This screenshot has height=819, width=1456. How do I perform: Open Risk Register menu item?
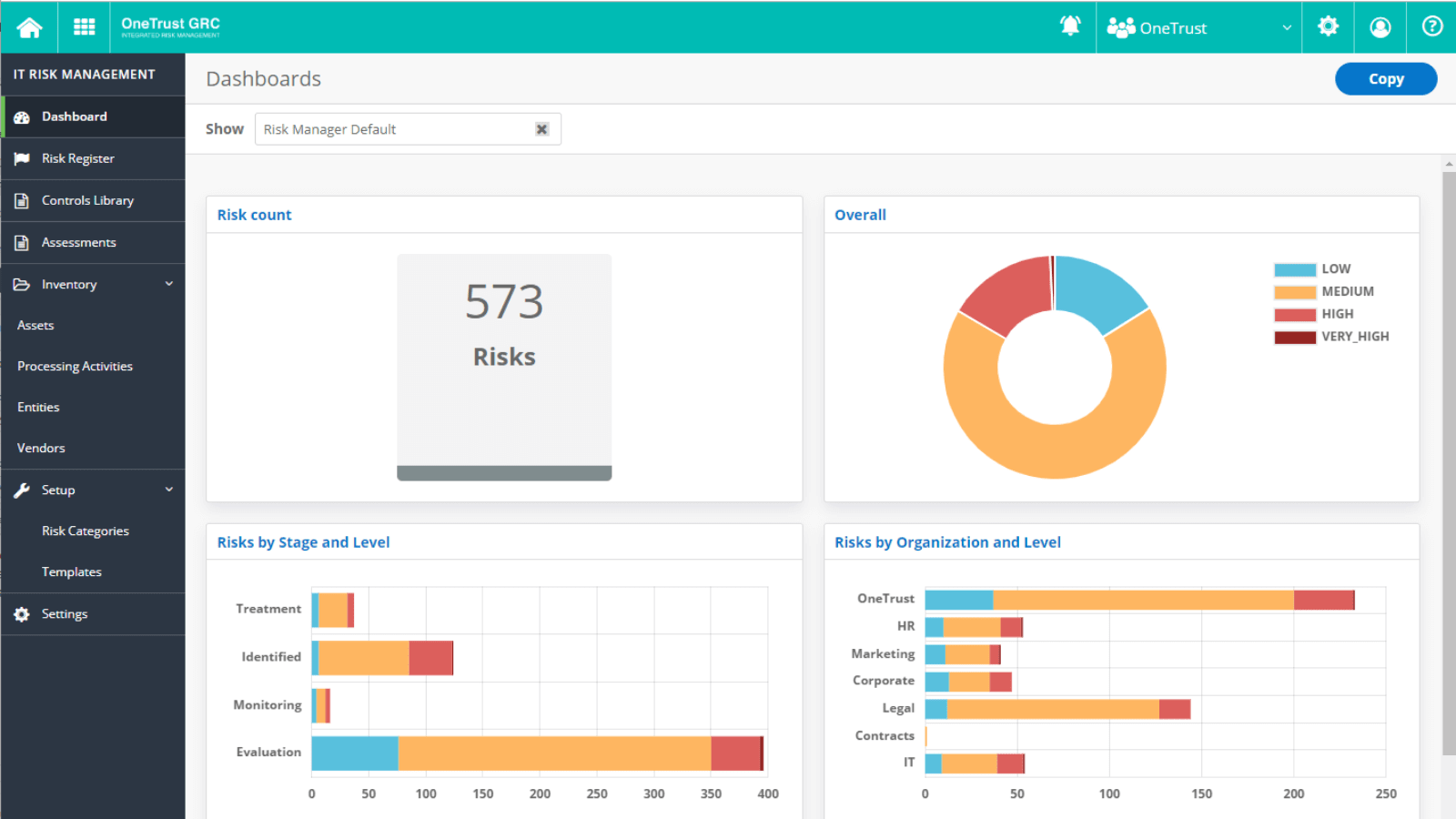click(93, 158)
